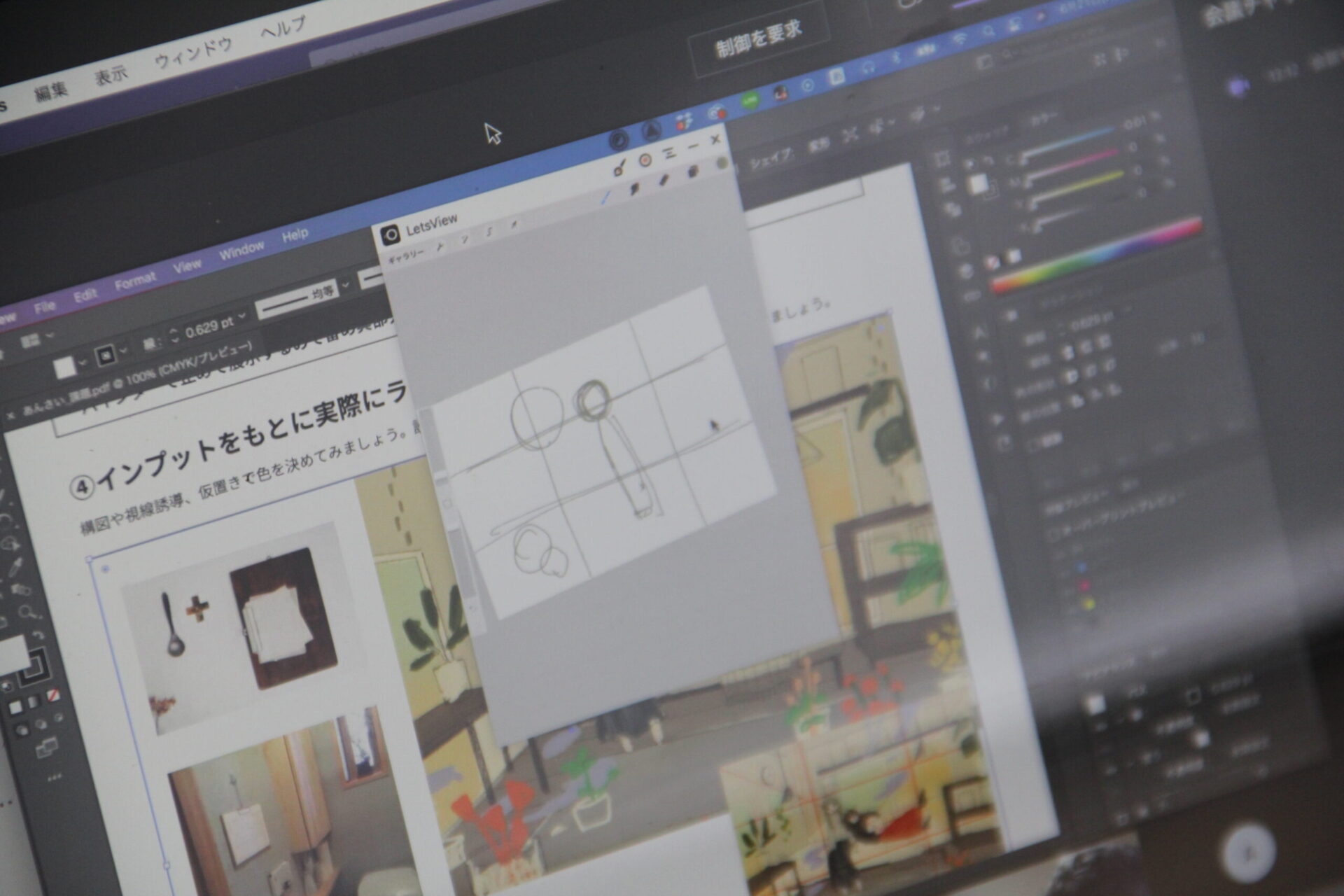Click the search magnifier icon in top status bar
Image resolution: width=1344 pixels, height=896 pixels.
pyautogui.click(x=988, y=31)
